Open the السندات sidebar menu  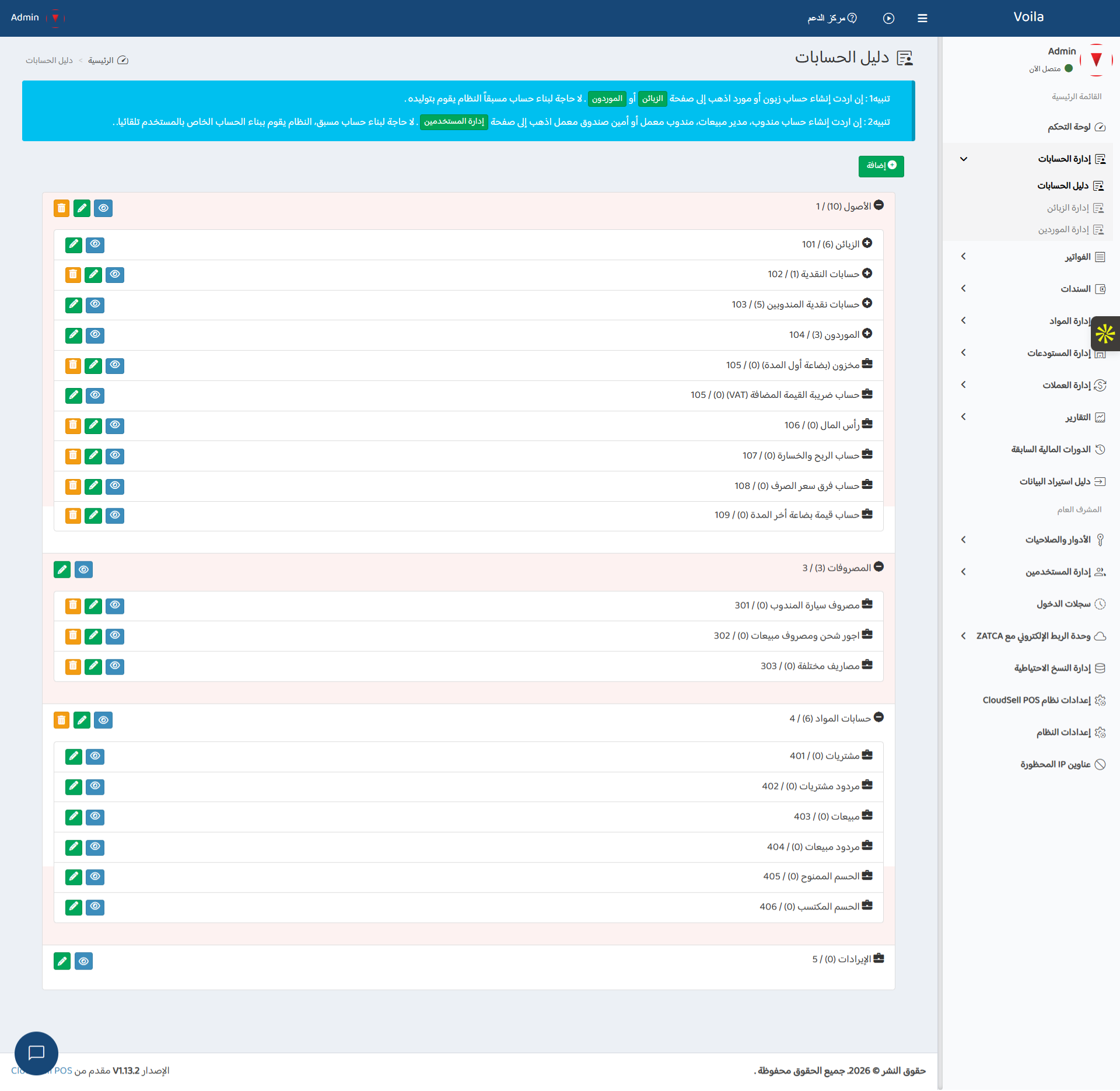(1028, 289)
